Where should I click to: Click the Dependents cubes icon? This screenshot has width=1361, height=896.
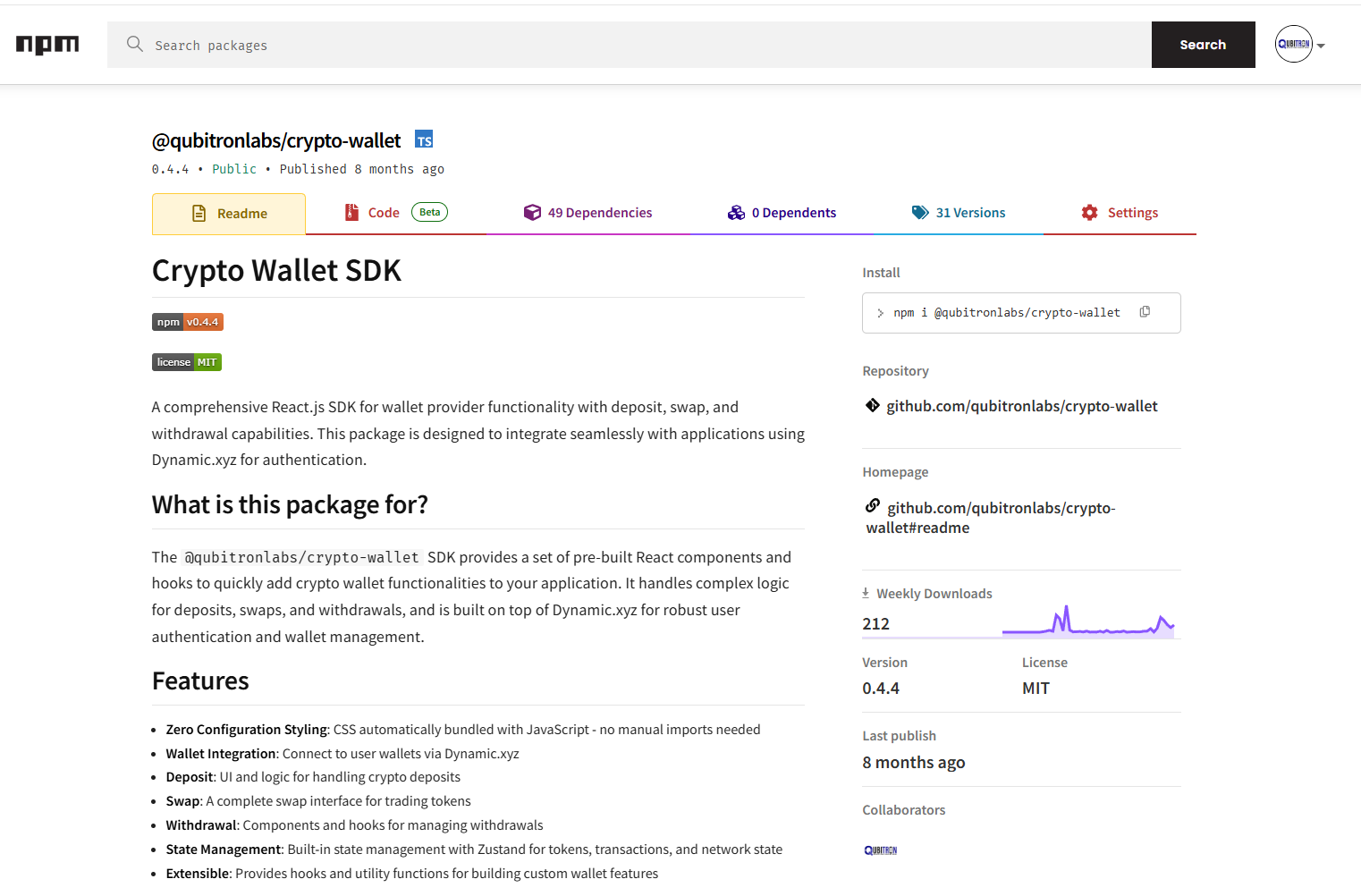coord(736,212)
